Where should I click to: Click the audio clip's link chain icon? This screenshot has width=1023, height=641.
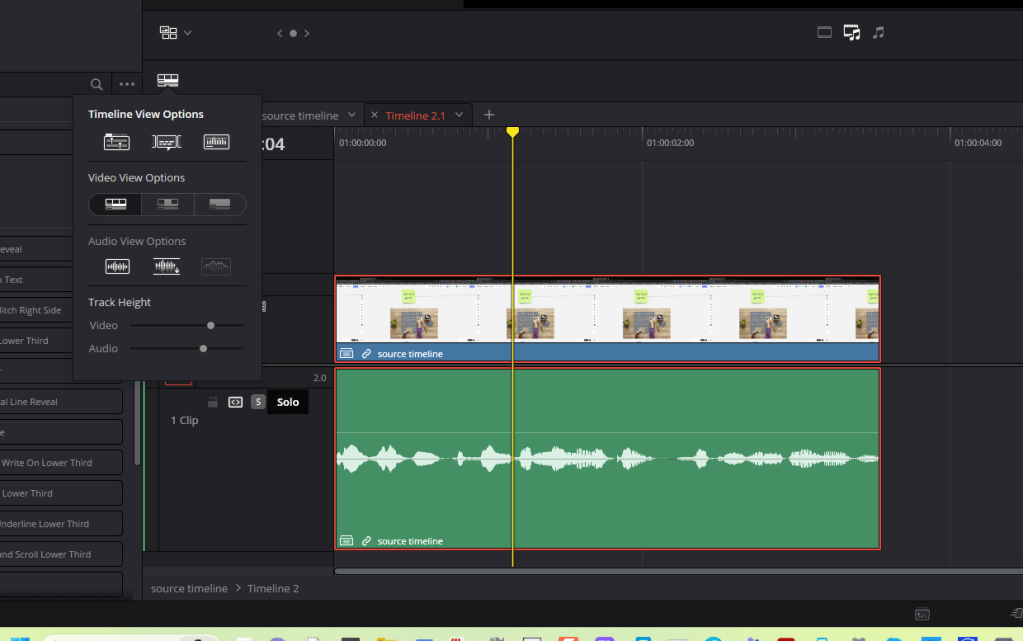[367, 540]
